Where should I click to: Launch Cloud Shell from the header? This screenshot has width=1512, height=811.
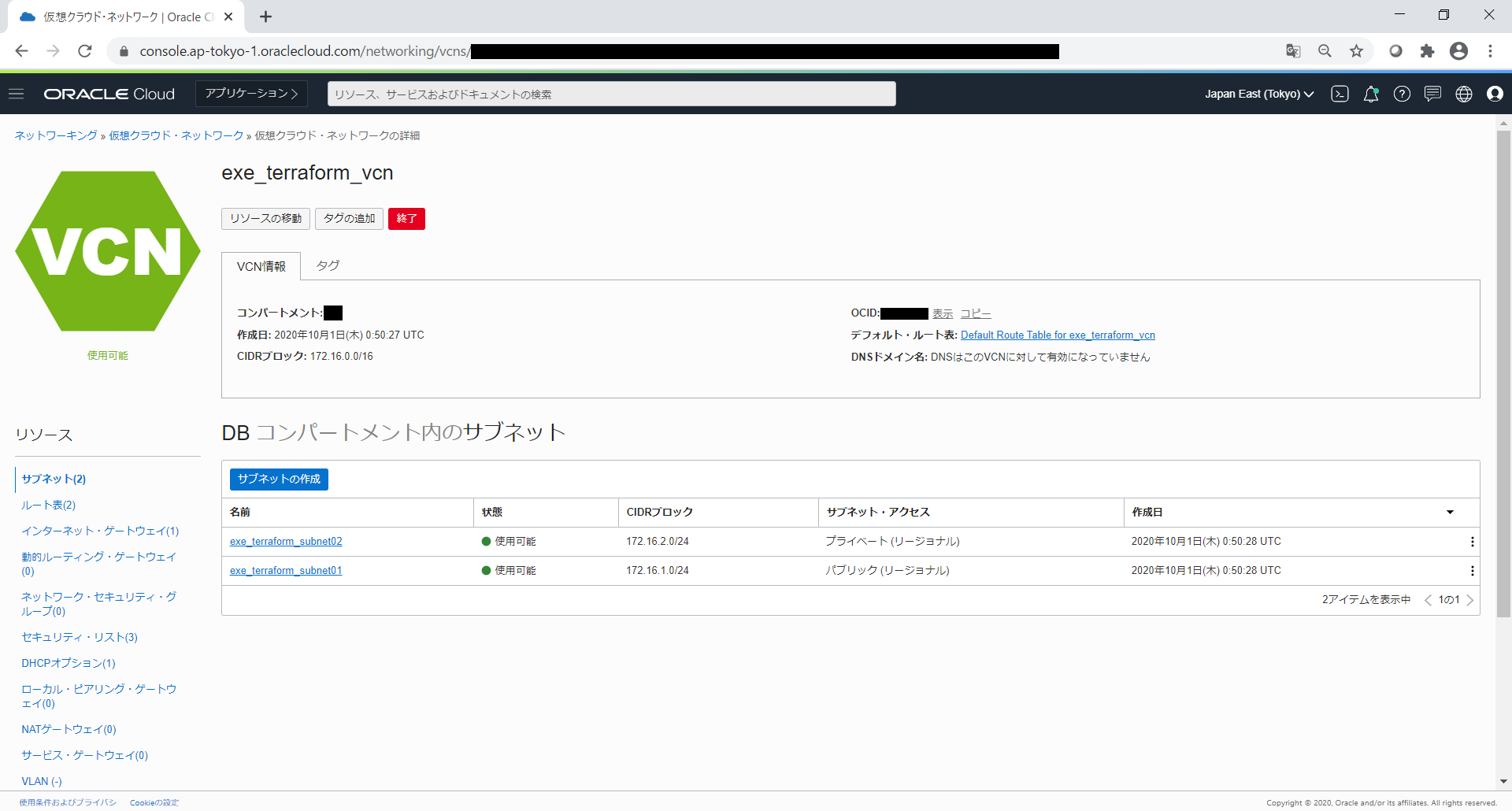coord(1340,94)
